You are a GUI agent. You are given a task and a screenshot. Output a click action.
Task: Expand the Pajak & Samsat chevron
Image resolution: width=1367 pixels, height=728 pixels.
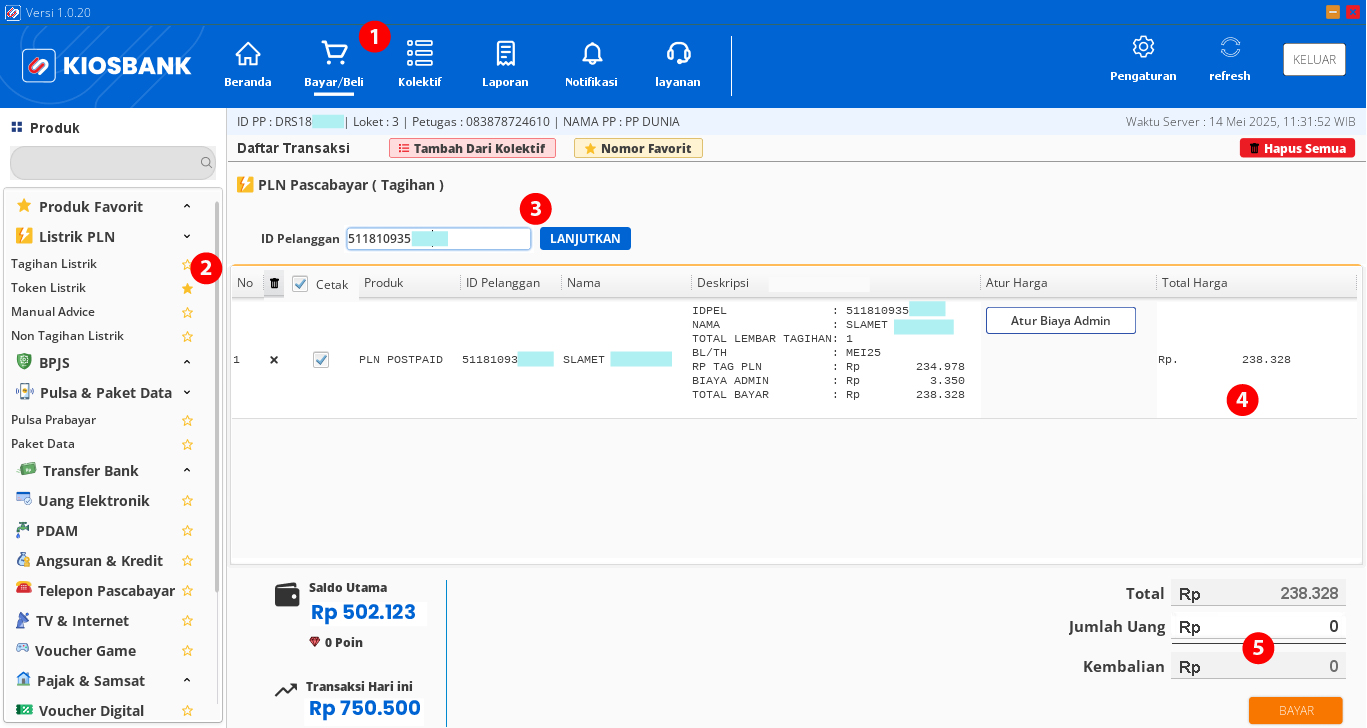187,680
